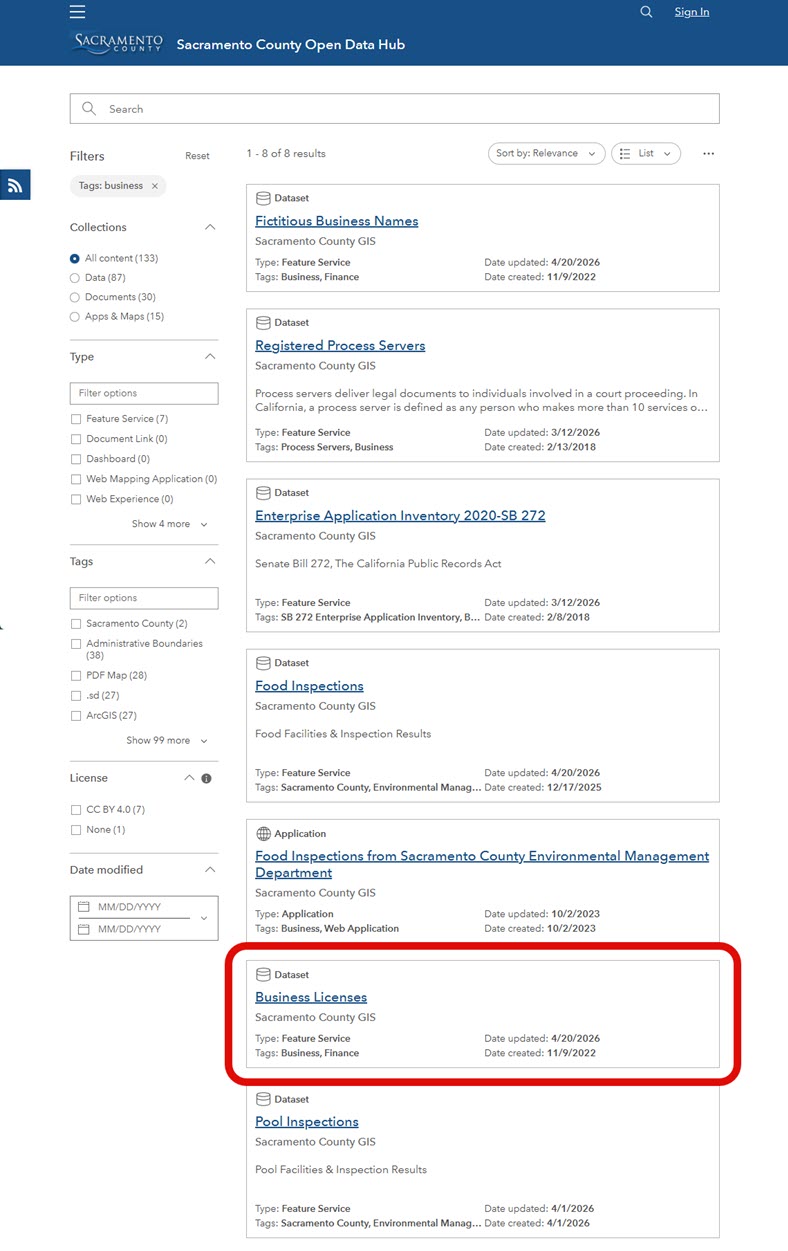Check the Feature Service type filter
The width and height of the screenshot is (788, 1251).
(x=76, y=419)
